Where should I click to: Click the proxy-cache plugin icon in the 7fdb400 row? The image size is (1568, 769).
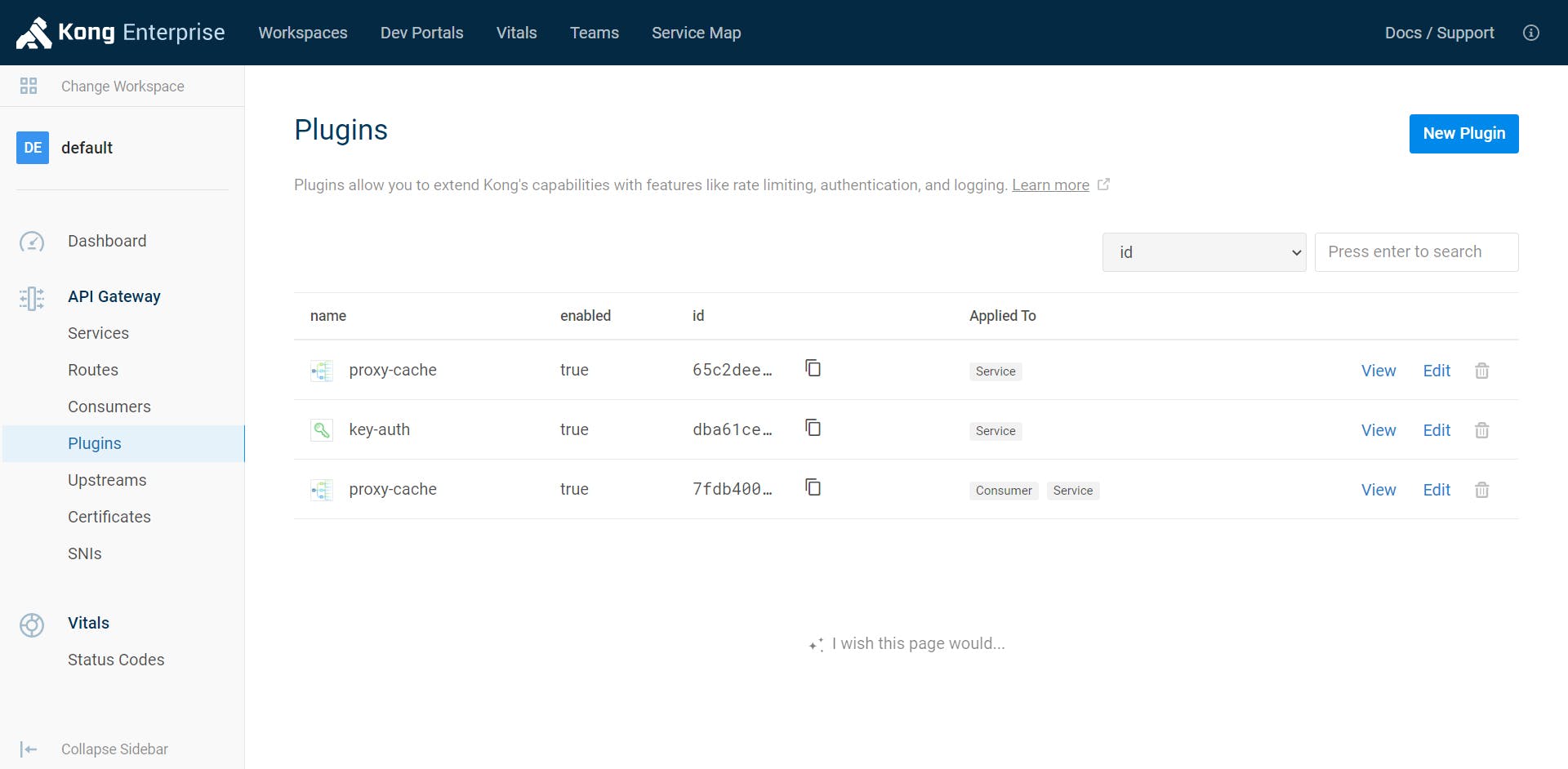point(322,490)
